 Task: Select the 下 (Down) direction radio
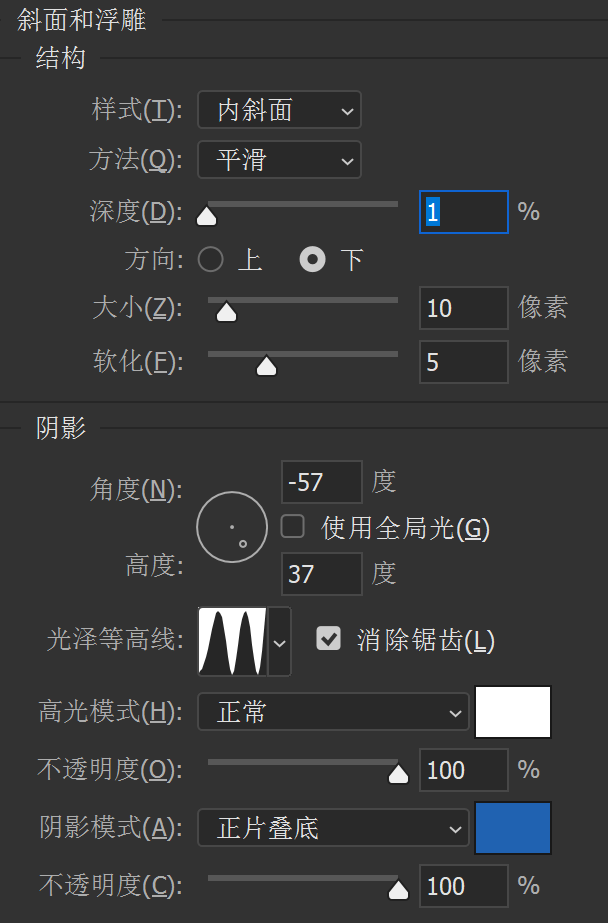pos(314,260)
